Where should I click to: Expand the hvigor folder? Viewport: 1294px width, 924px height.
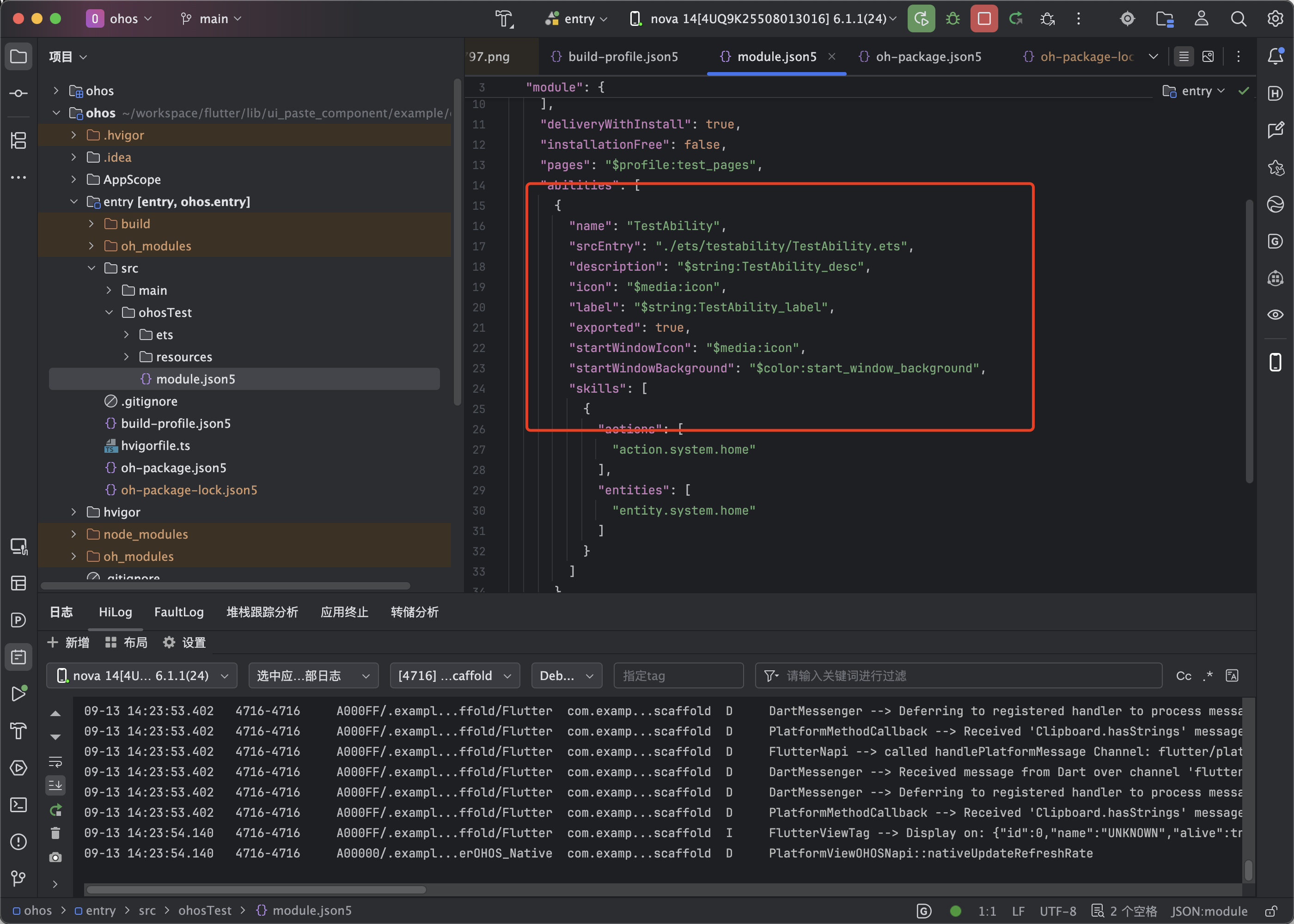click(x=73, y=512)
